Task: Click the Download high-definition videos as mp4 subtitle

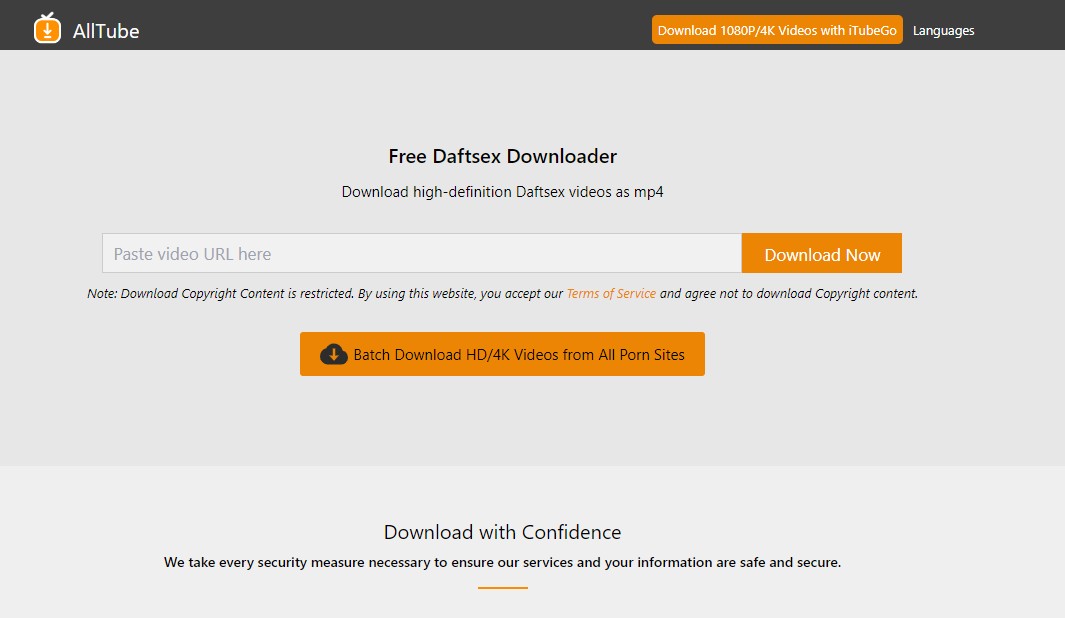Action: pos(503,192)
